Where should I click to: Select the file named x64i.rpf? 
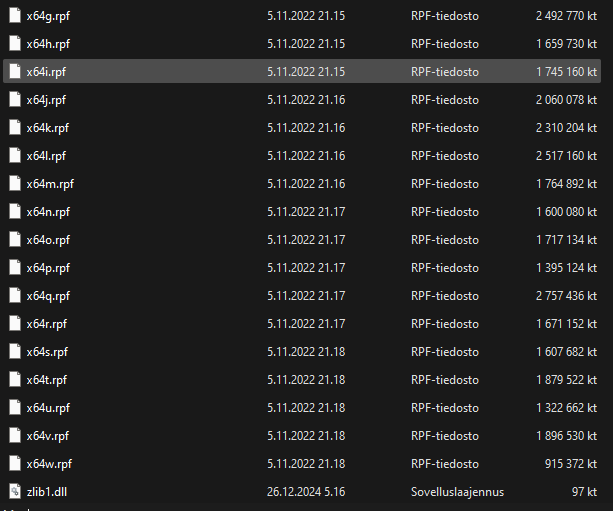coord(47,72)
